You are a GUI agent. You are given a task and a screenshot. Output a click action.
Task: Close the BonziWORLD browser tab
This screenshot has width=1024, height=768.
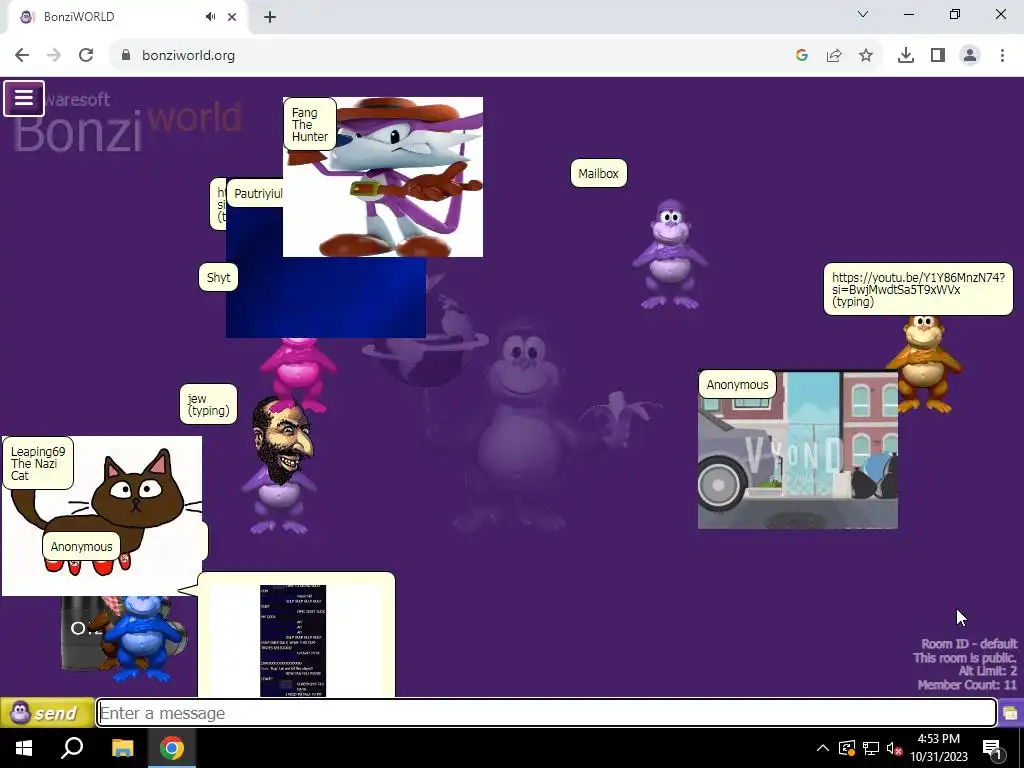click(x=232, y=17)
